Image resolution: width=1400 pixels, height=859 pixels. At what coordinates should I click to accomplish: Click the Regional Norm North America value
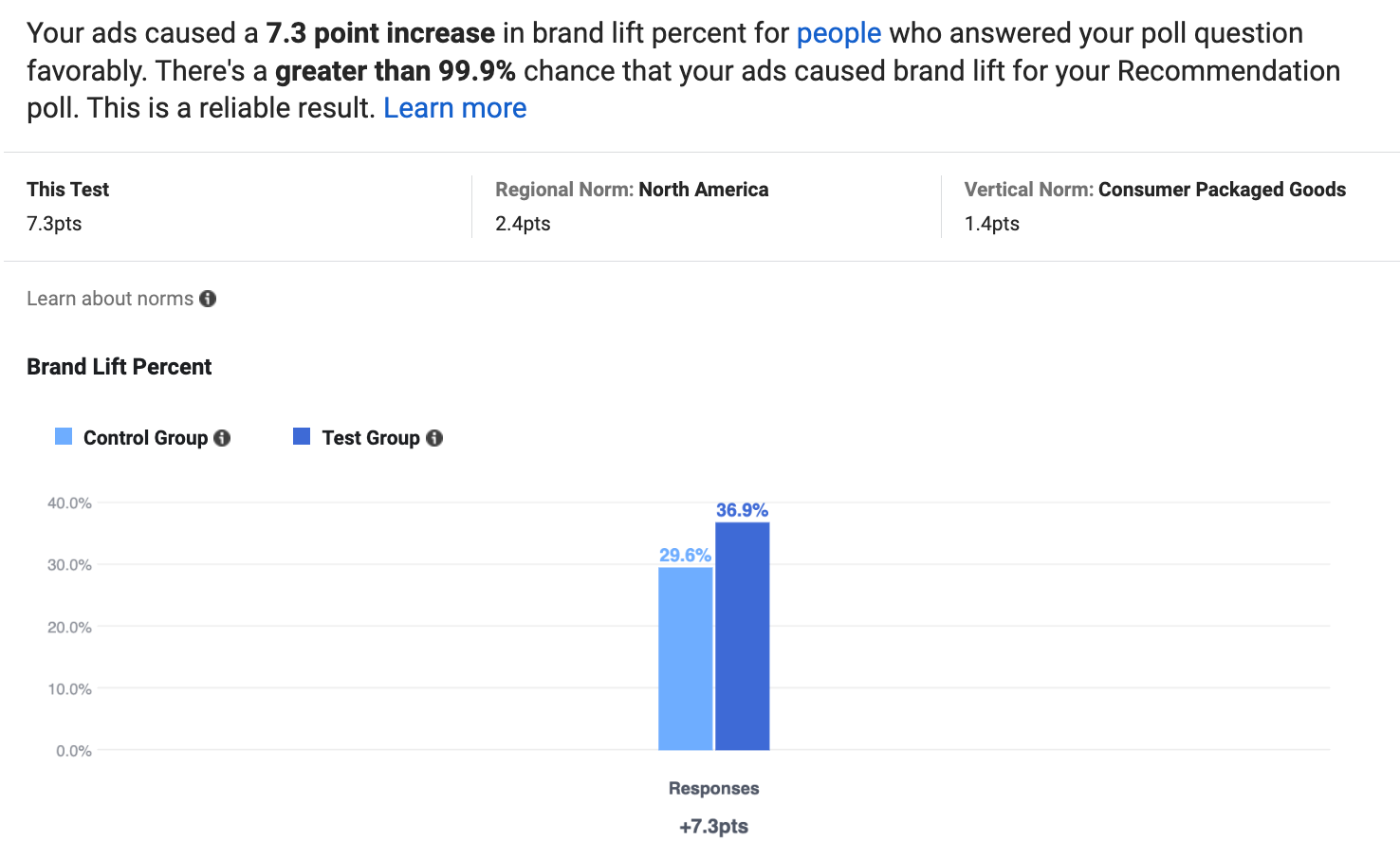point(523,224)
